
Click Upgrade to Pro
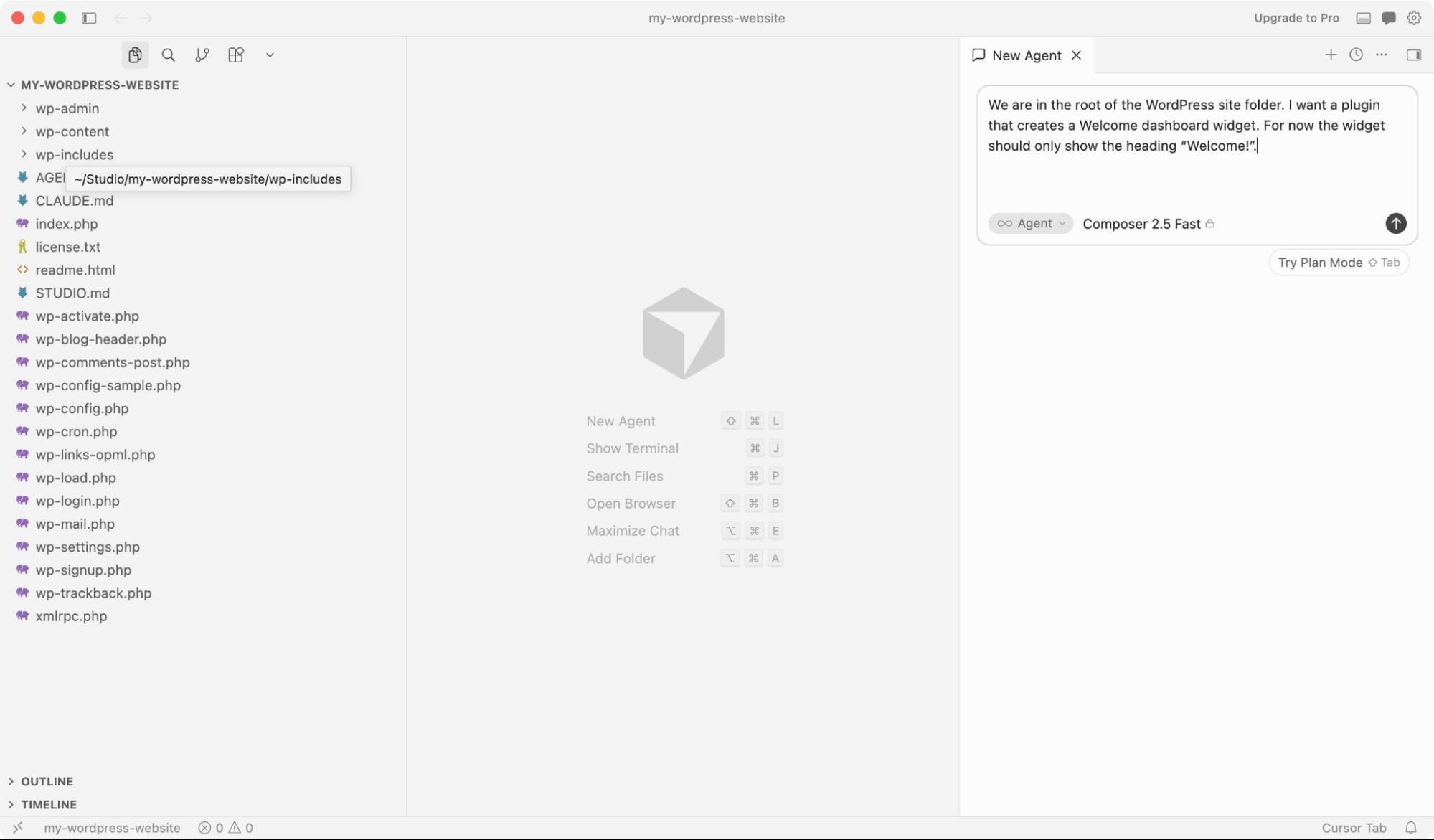[1296, 18]
